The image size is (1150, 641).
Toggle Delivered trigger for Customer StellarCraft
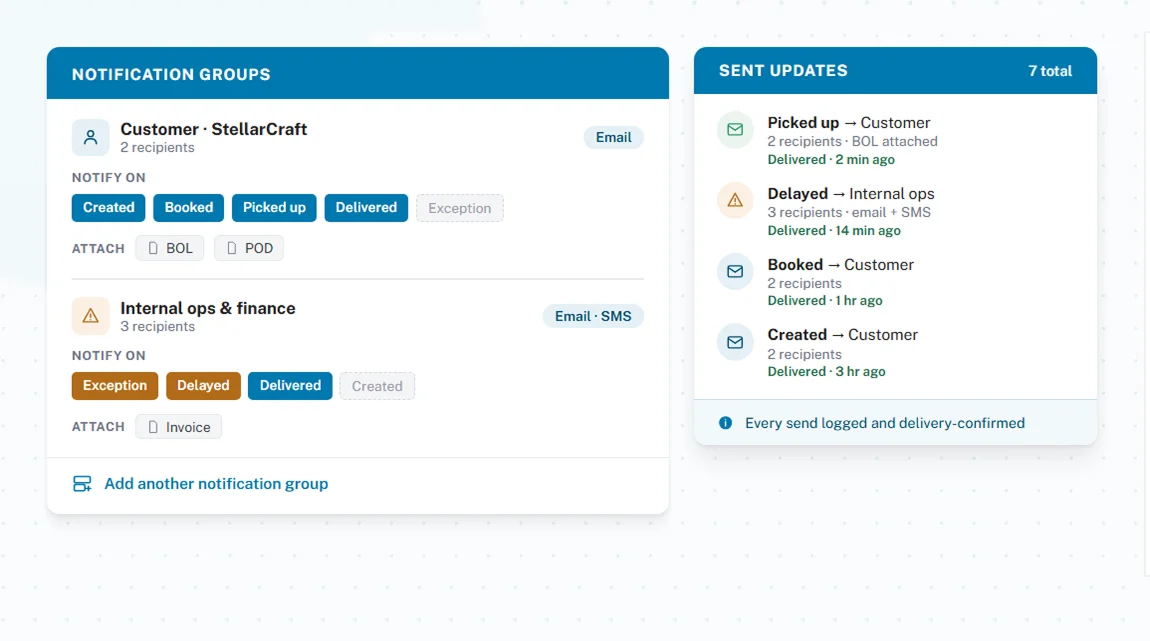(x=366, y=208)
